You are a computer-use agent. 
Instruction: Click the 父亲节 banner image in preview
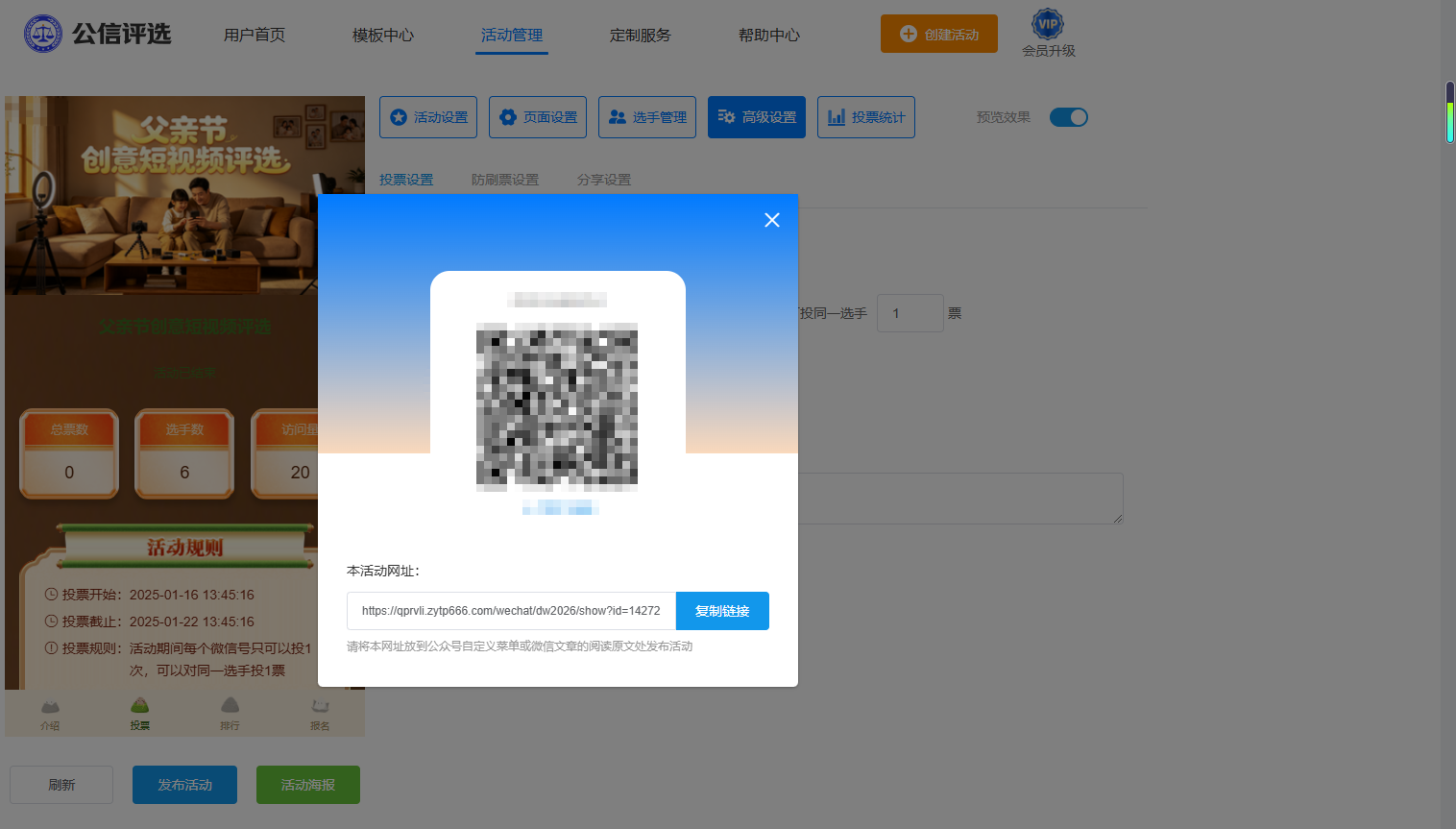(184, 195)
